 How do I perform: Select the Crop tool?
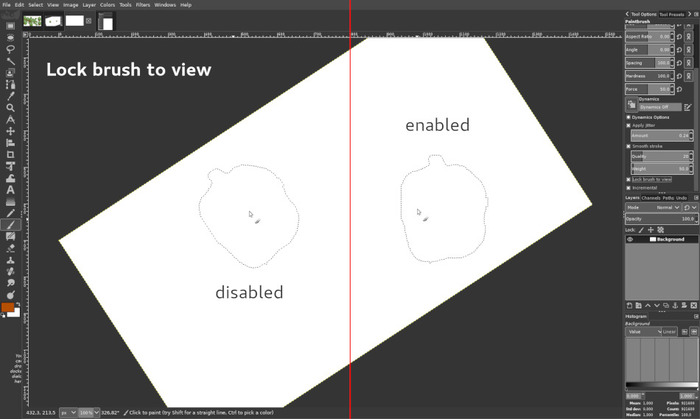pyautogui.click(x=10, y=154)
